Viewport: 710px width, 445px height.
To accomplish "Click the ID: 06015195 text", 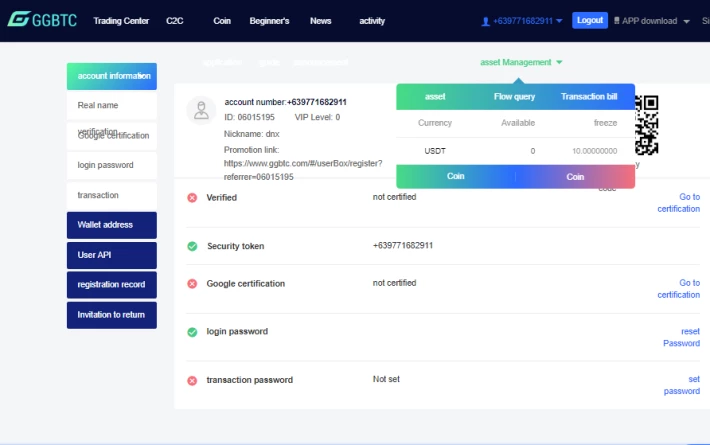I will 249,117.
